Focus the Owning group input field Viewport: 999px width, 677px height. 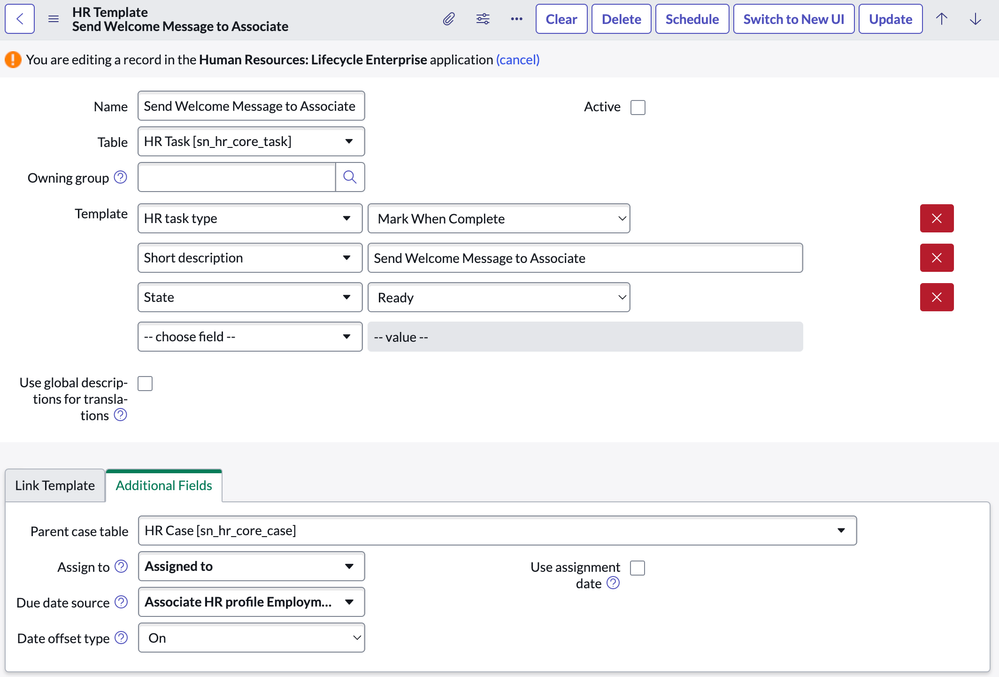(x=236, y=177)
